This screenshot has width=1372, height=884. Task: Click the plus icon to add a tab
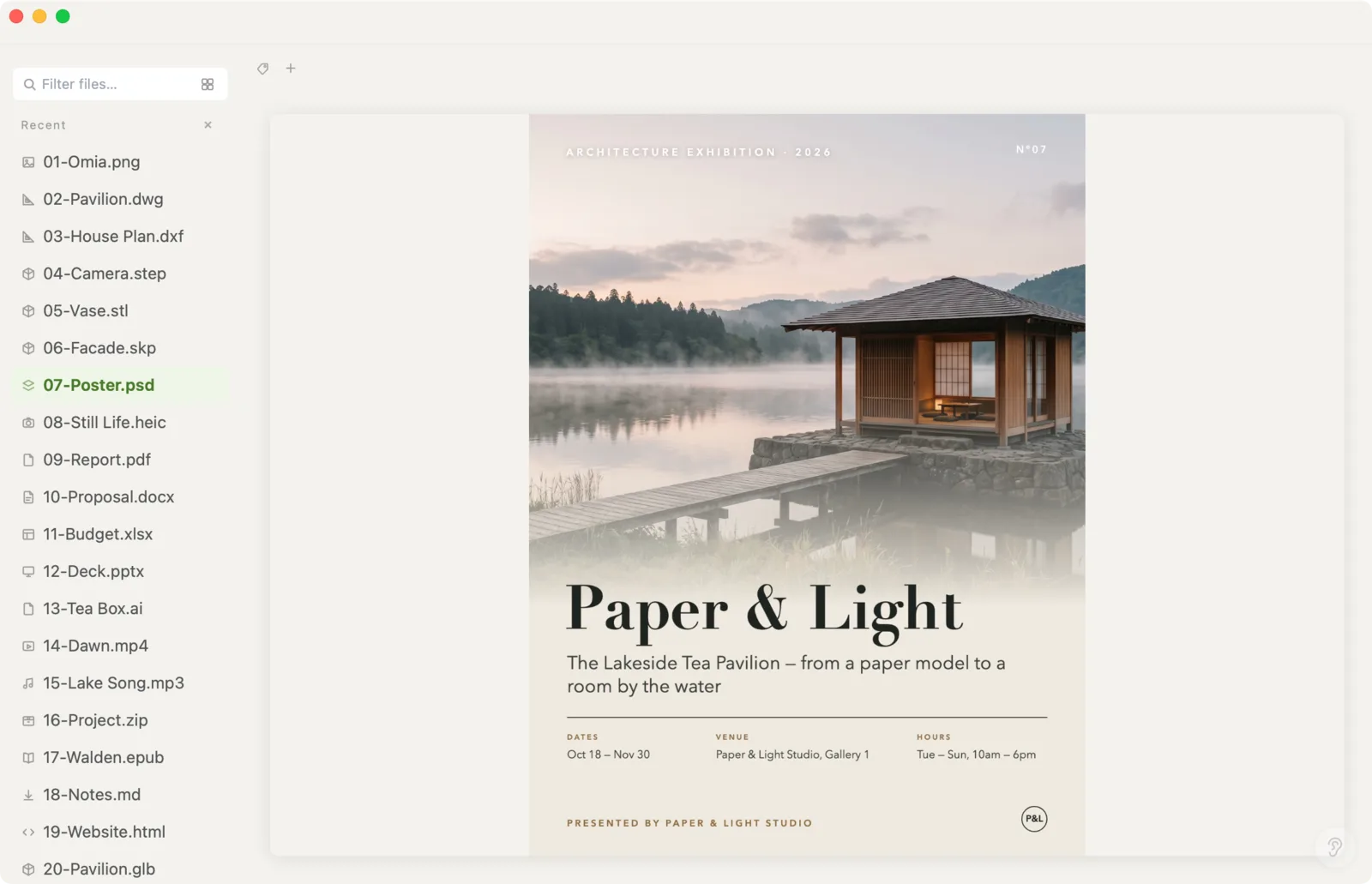coord(291,69)
